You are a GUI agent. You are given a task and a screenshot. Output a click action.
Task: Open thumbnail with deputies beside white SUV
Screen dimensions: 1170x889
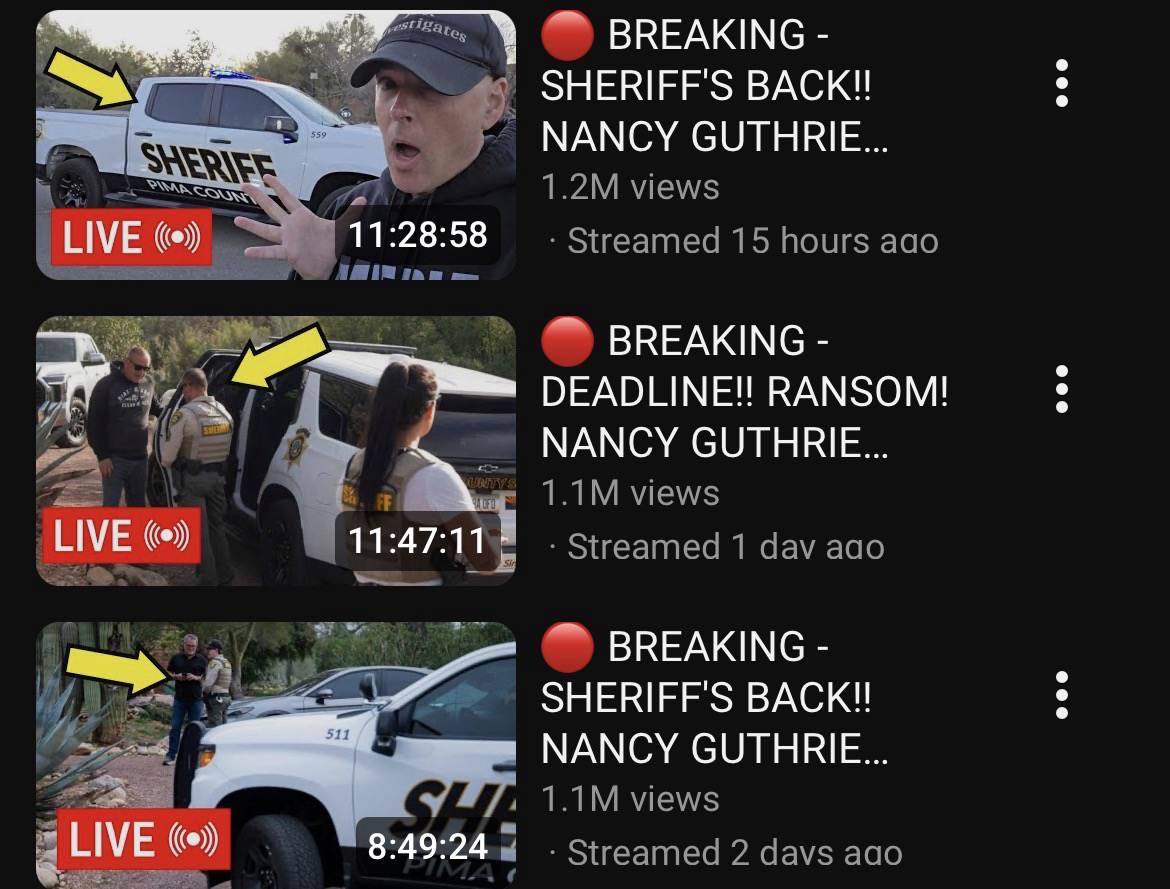(276, 451)
